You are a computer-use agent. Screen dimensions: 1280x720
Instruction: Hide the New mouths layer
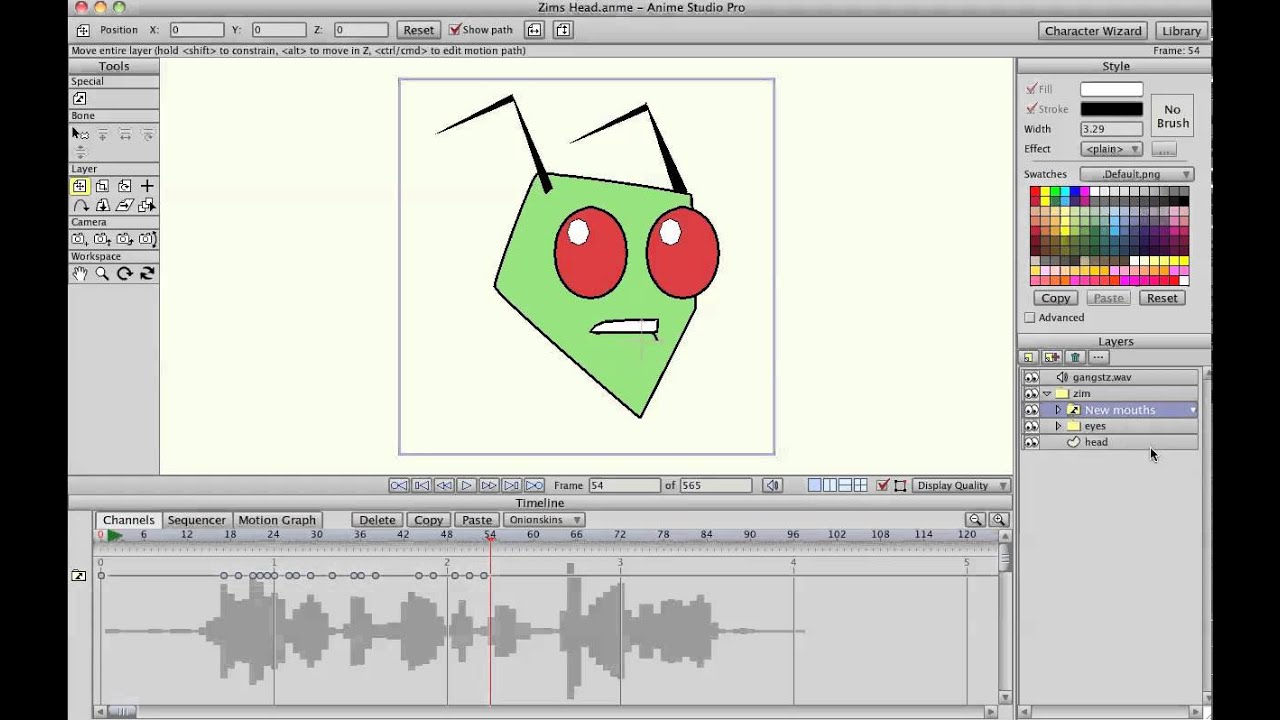tap(1031, 410)
